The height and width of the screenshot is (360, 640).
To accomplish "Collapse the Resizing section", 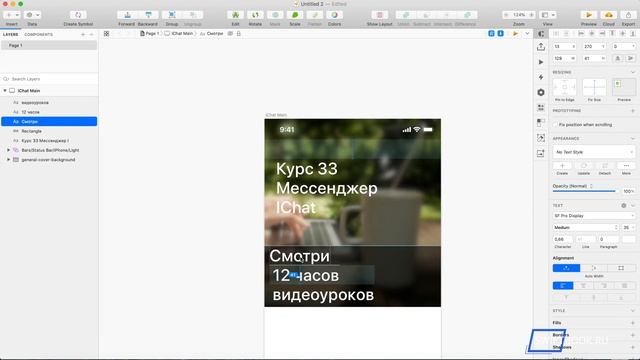I will coord(633,72).
